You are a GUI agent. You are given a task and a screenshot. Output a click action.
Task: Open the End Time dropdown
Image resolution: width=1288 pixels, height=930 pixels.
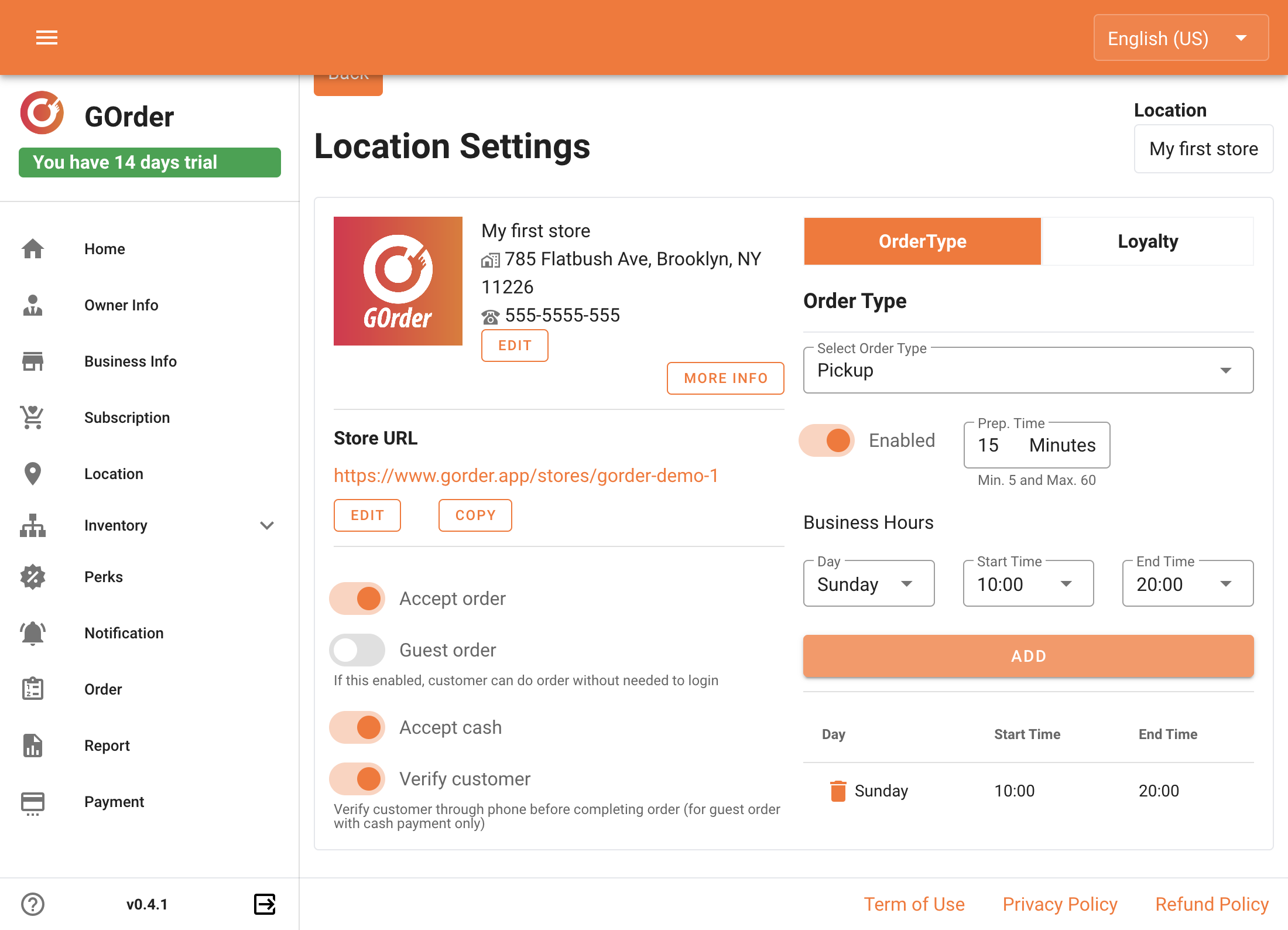point(1188,583)
